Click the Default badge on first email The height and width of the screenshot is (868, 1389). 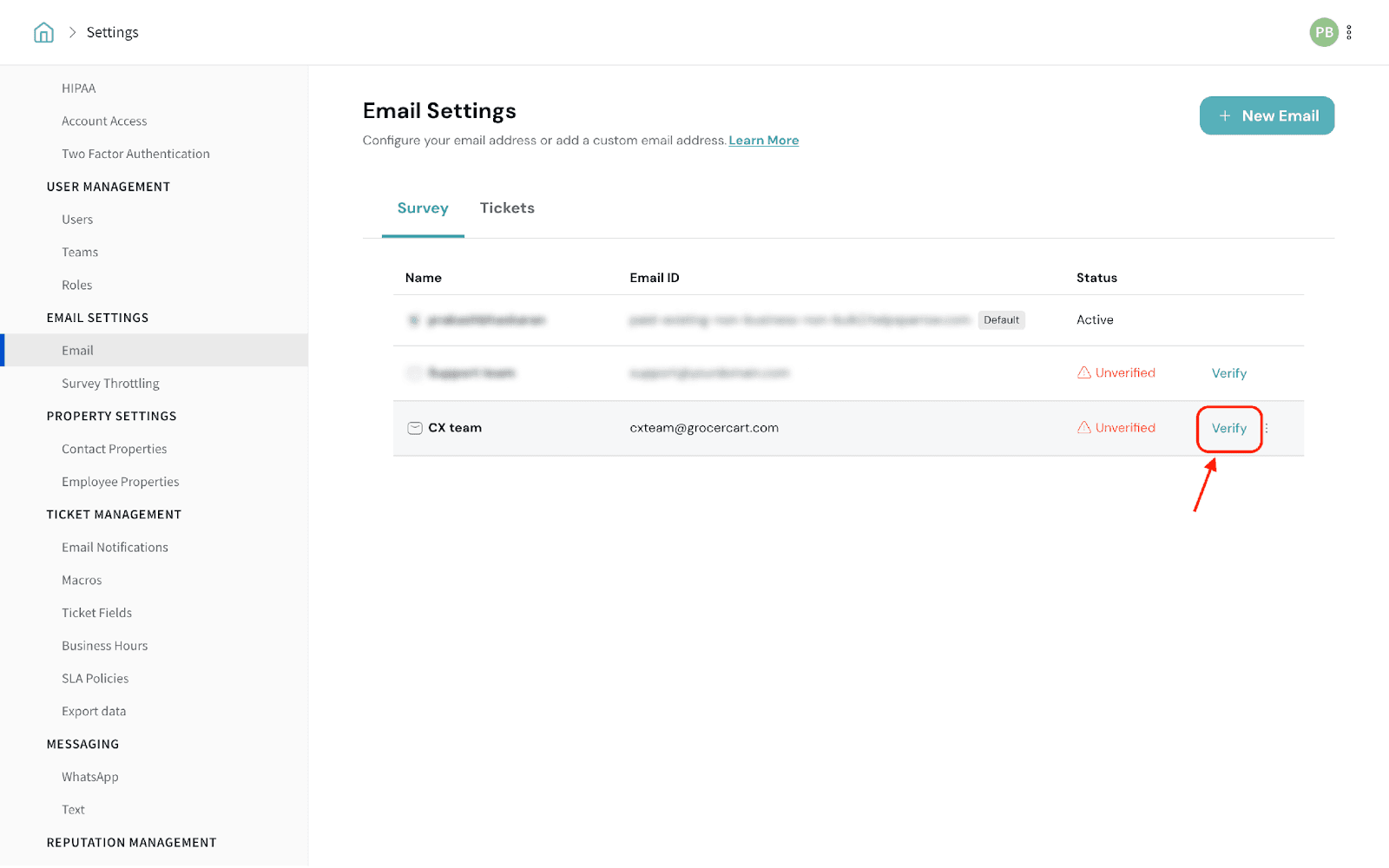[x=1001, y=320]
